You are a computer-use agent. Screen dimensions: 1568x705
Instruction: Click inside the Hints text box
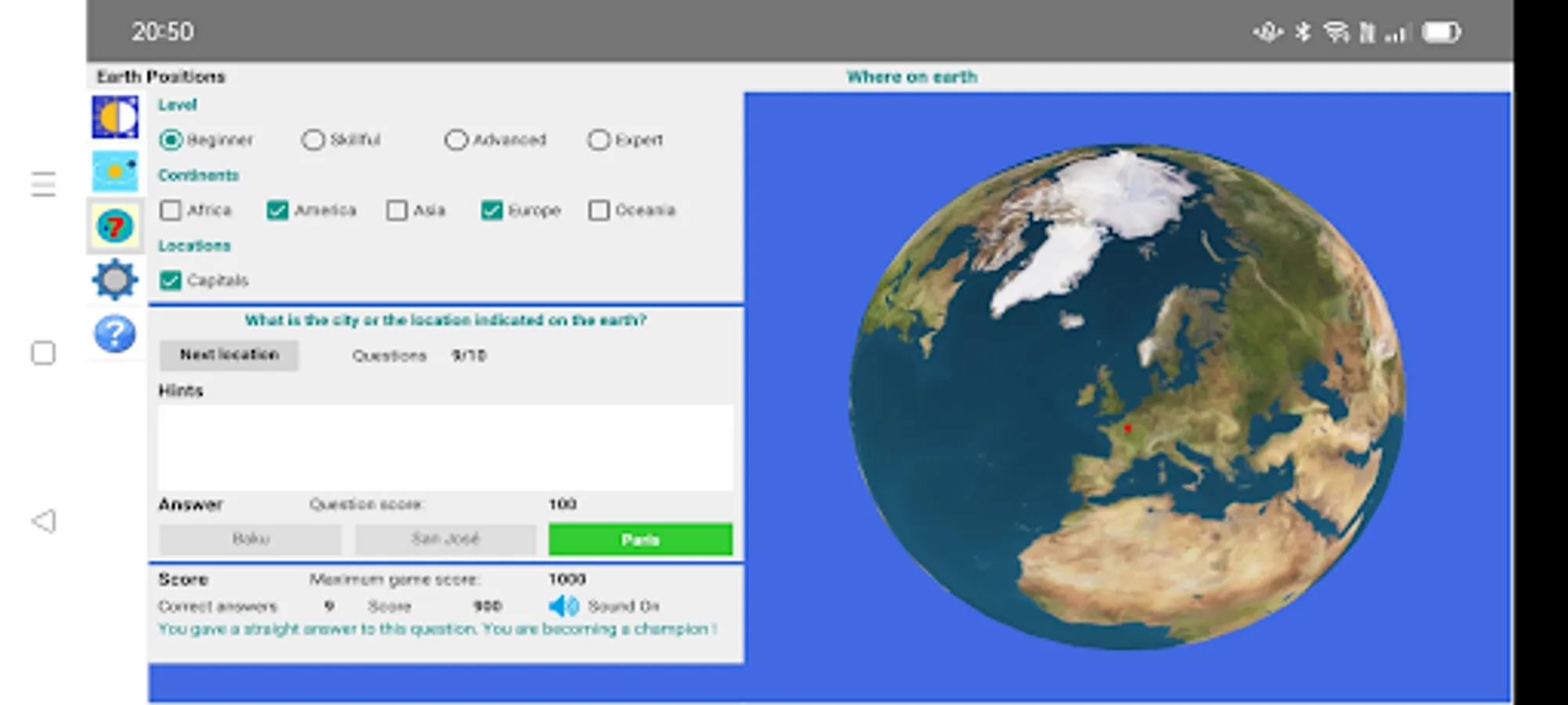[445, 447]
